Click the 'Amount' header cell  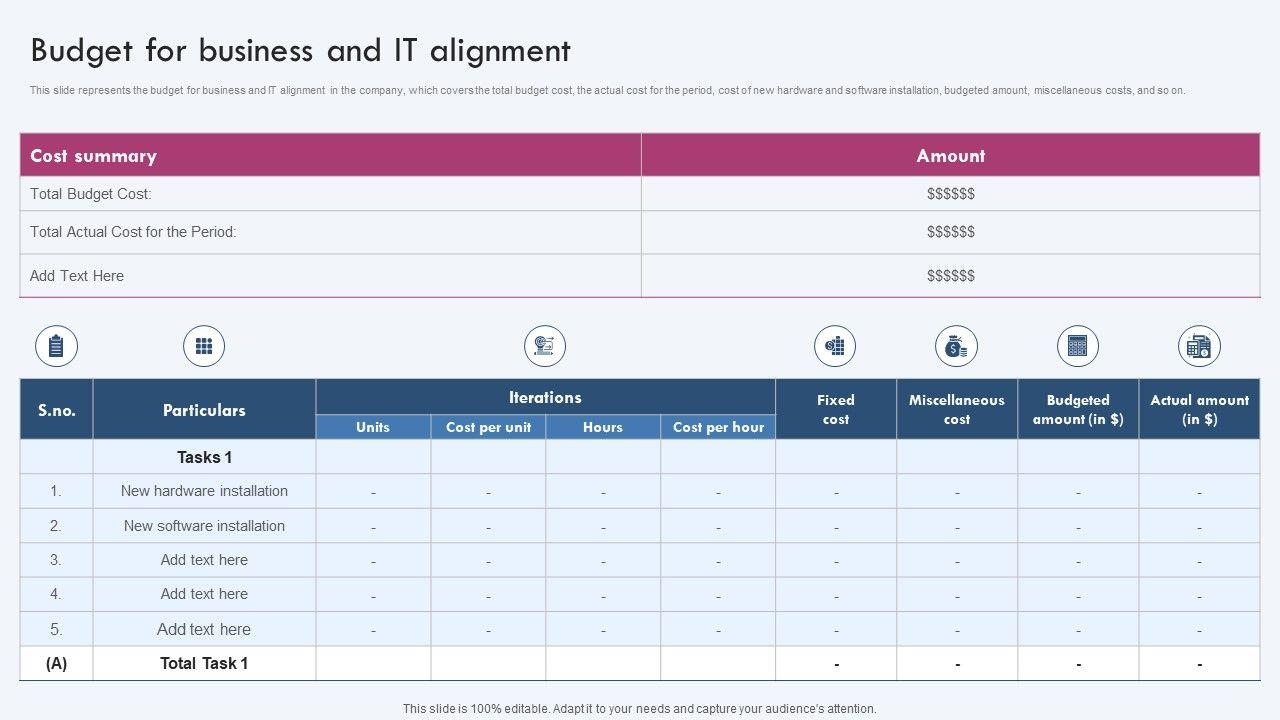[950, 155]
